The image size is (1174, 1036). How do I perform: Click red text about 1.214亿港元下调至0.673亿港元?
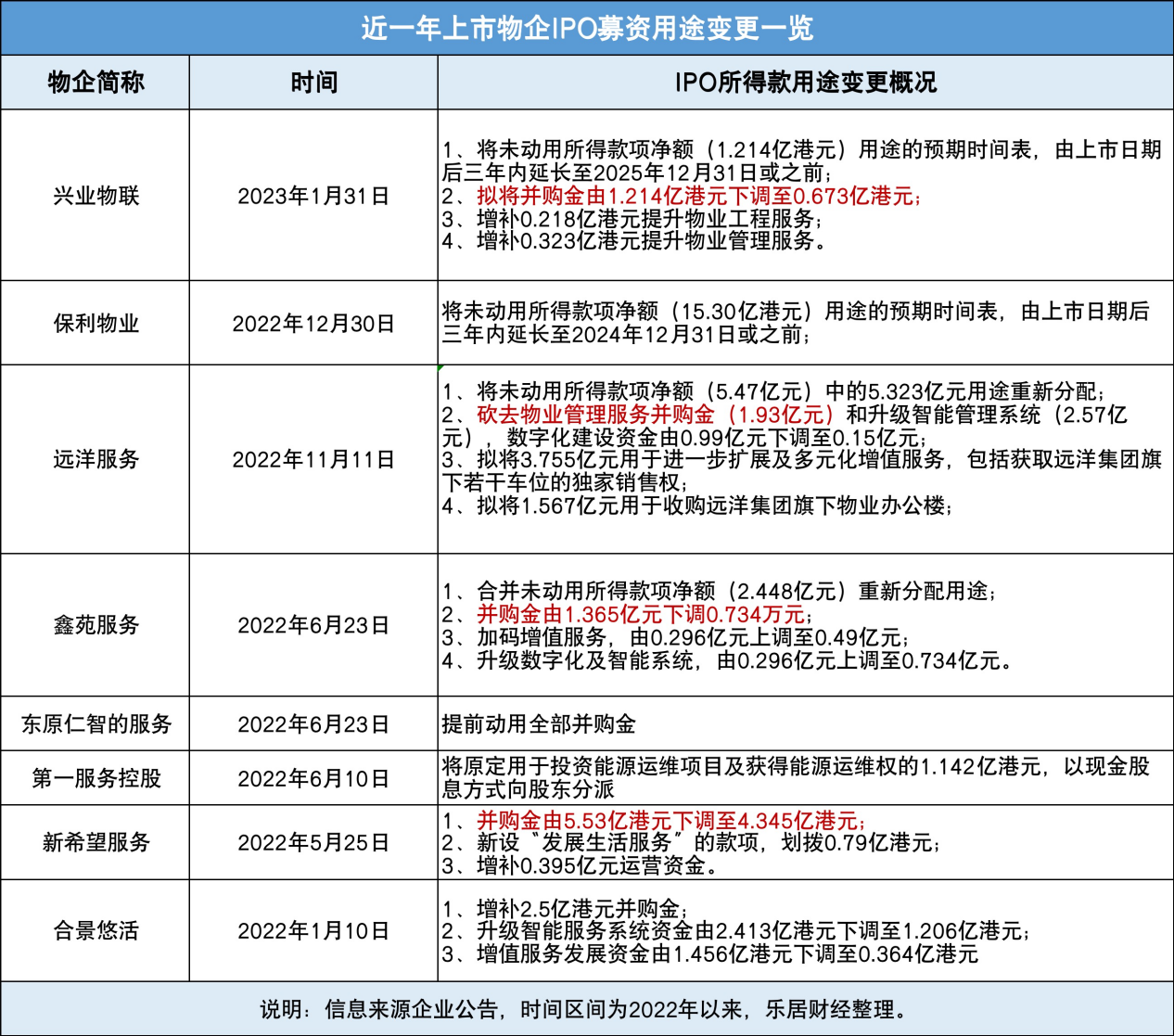click(x=699, y=196)
